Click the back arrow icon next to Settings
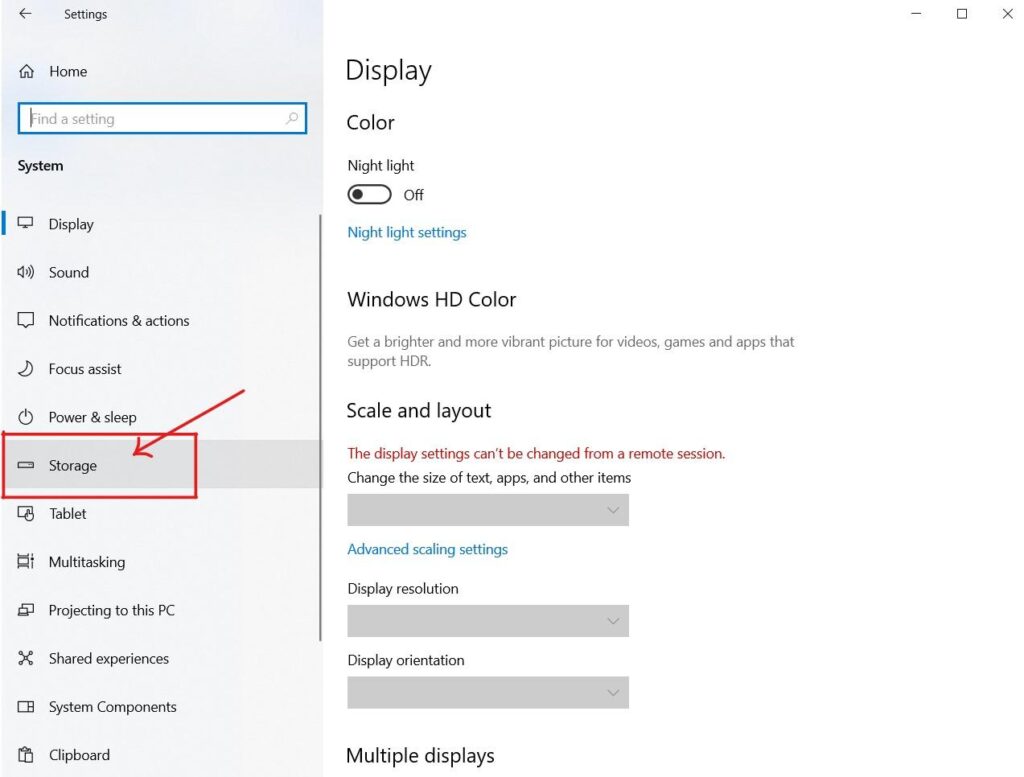This screenshot has height=777, width=1024. 25,14
